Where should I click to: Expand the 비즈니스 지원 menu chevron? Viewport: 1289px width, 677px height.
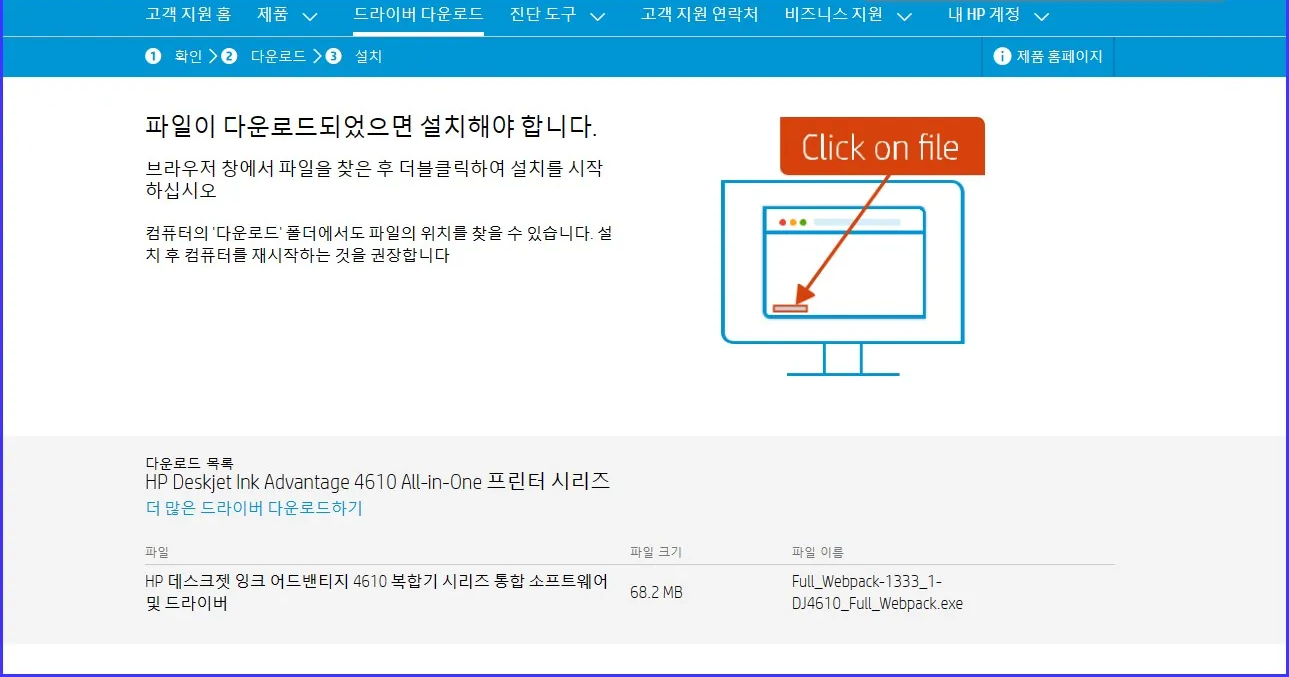tap(904, 16)
